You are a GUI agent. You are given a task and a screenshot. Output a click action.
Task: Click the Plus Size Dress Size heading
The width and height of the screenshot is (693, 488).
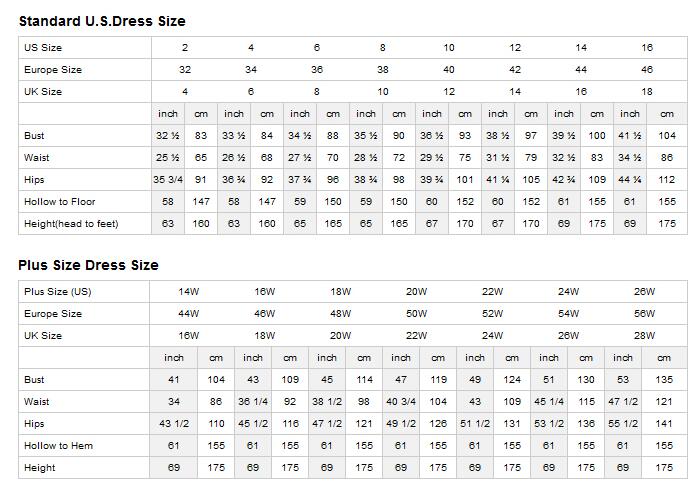tap(88, 265)
